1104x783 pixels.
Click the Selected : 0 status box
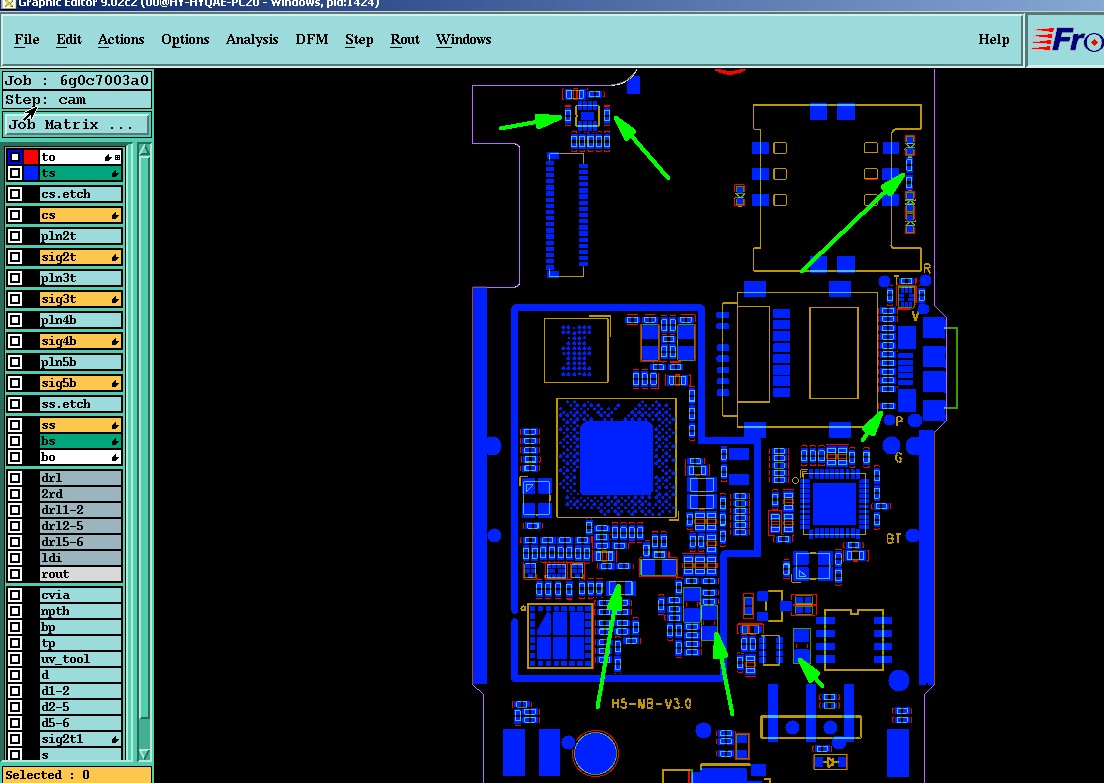[x=77, y=775]
